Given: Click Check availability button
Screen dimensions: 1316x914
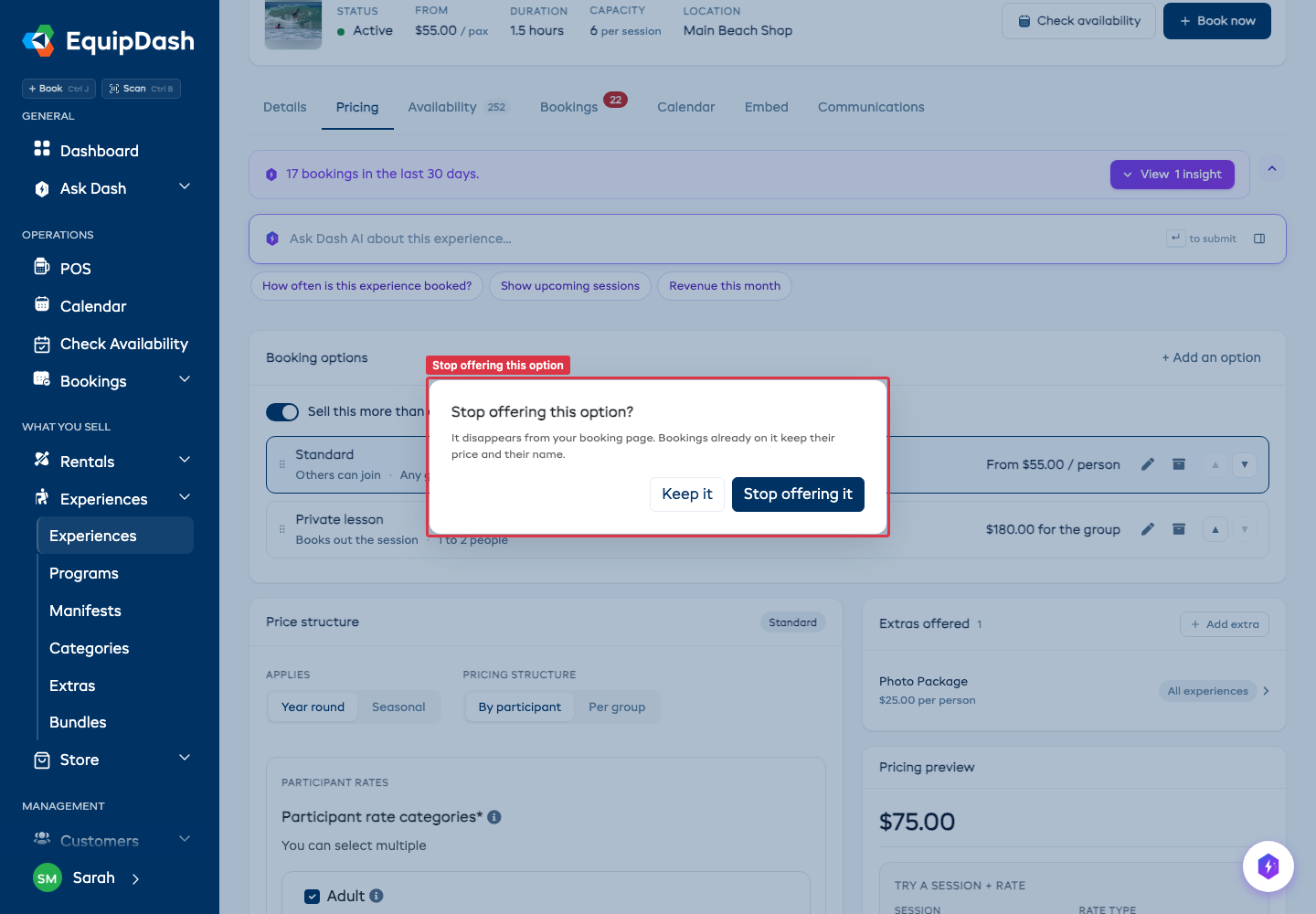Looking at the screenshot, I should [x=1079, y=21].
